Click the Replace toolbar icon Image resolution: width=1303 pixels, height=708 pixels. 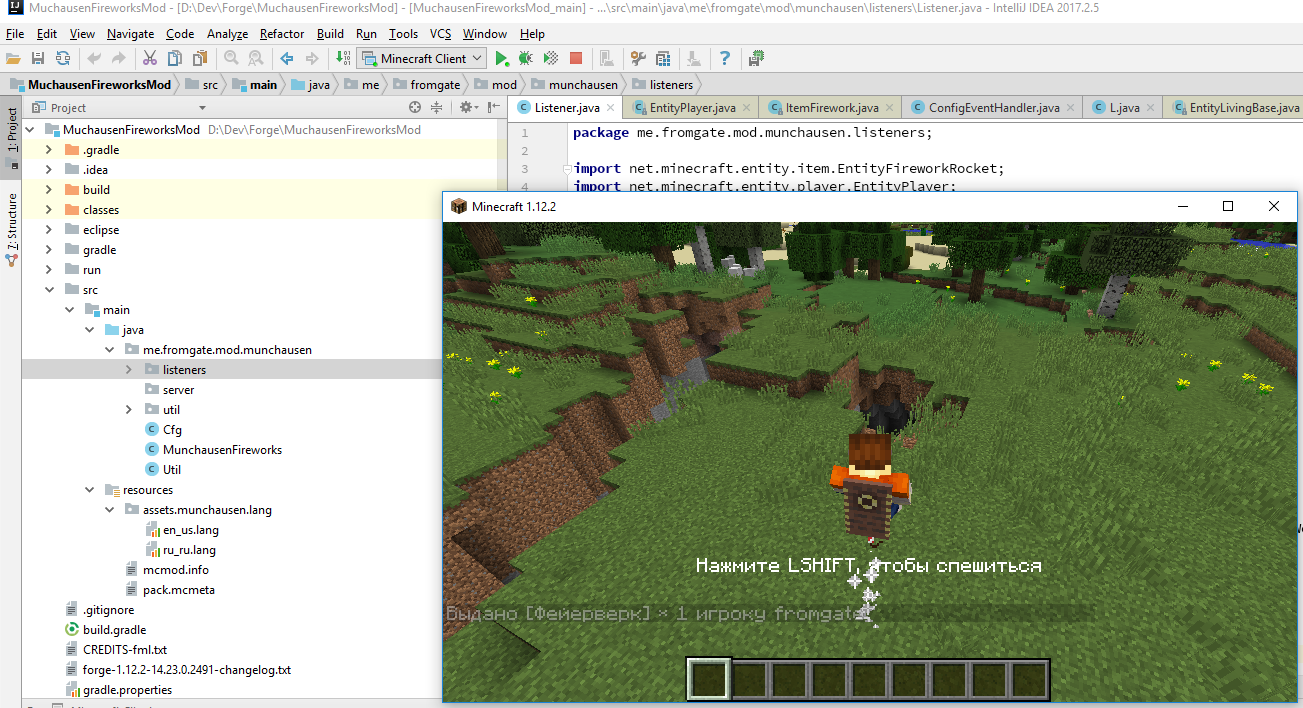(x=256, y=59)
